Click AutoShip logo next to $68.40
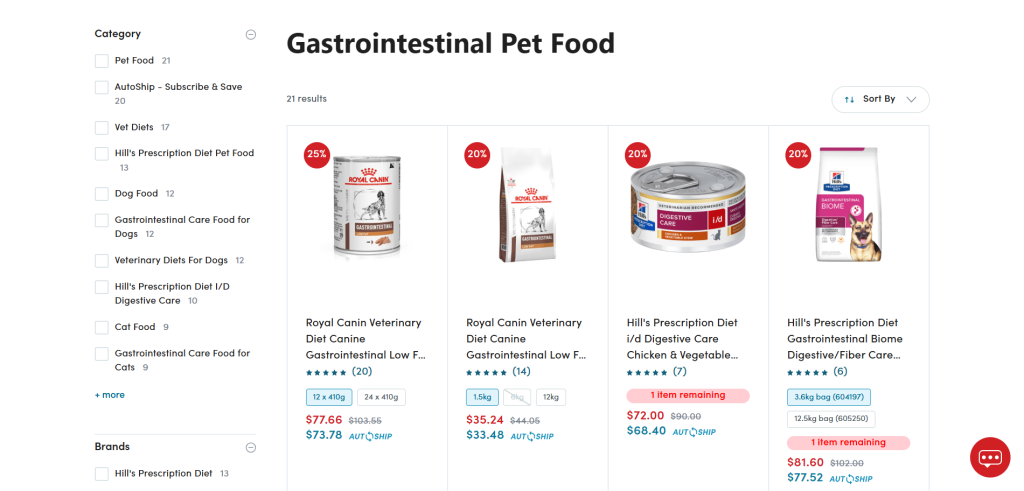Screen dimensions: 1024x491 click(x=694, y=432)
